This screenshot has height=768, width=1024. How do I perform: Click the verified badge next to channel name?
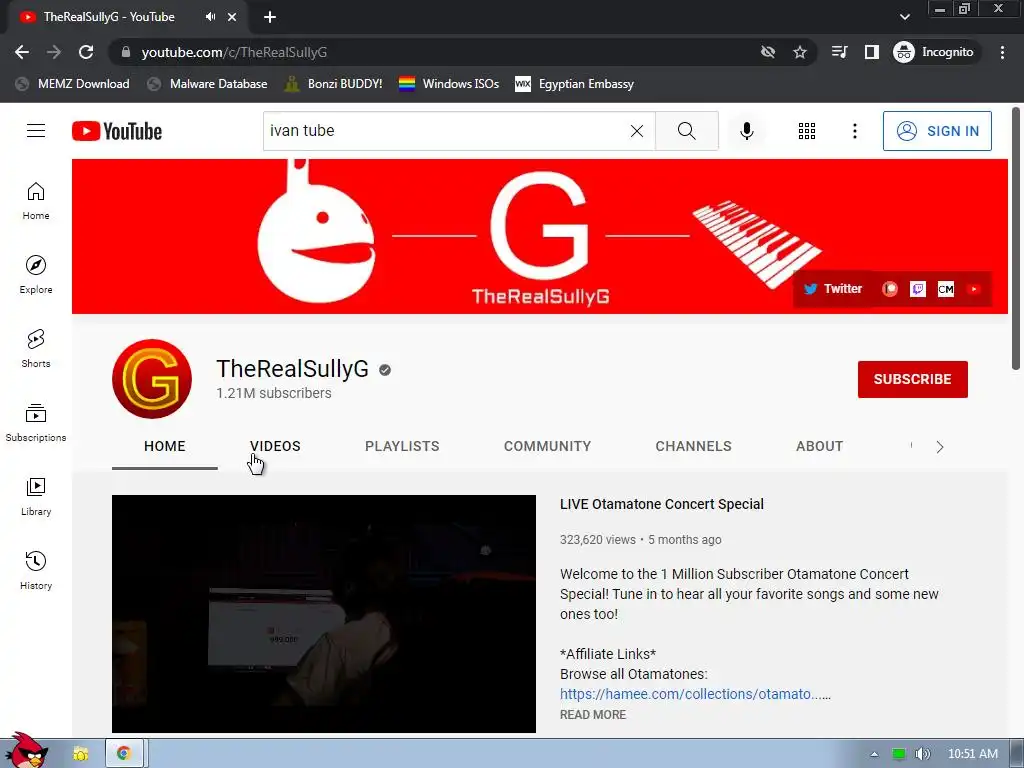[x=385, y=370]
